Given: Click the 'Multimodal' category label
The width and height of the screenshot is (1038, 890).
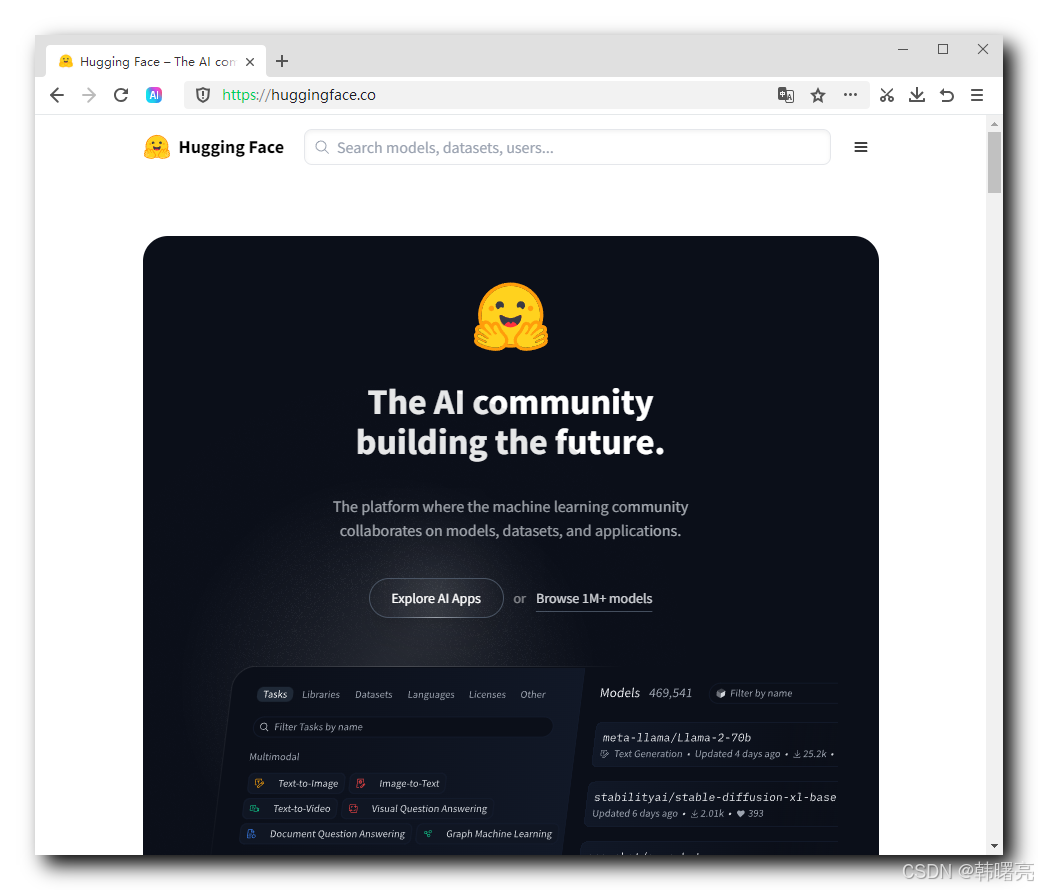Looking at the screenshot, I should coord(274,756).
